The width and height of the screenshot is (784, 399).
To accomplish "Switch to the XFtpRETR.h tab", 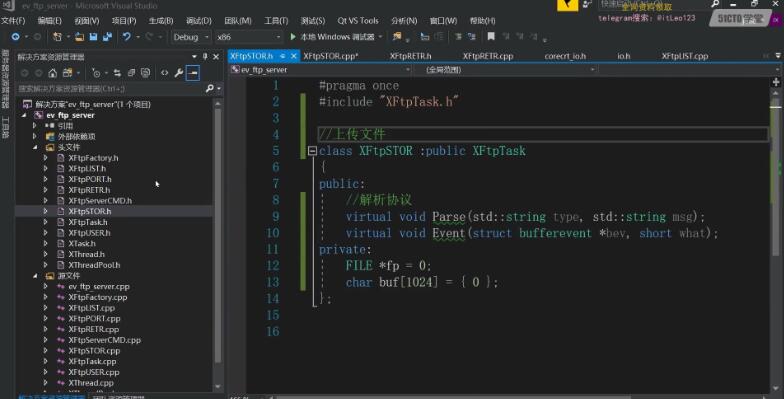I will [x=410, y=56].
